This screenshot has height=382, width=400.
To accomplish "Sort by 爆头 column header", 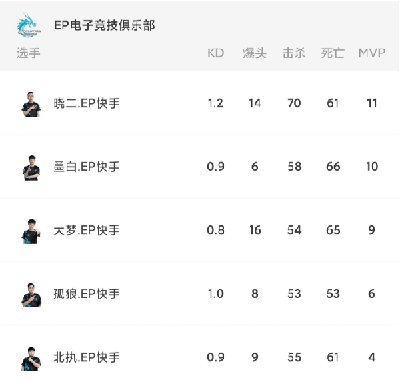I will click(x=254, y=53).
